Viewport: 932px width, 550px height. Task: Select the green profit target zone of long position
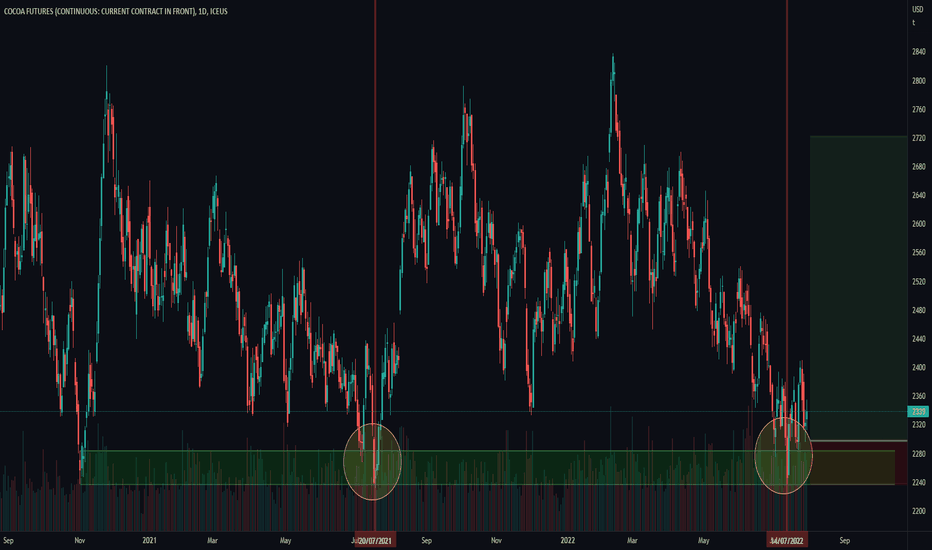click(x=858, y=288)
